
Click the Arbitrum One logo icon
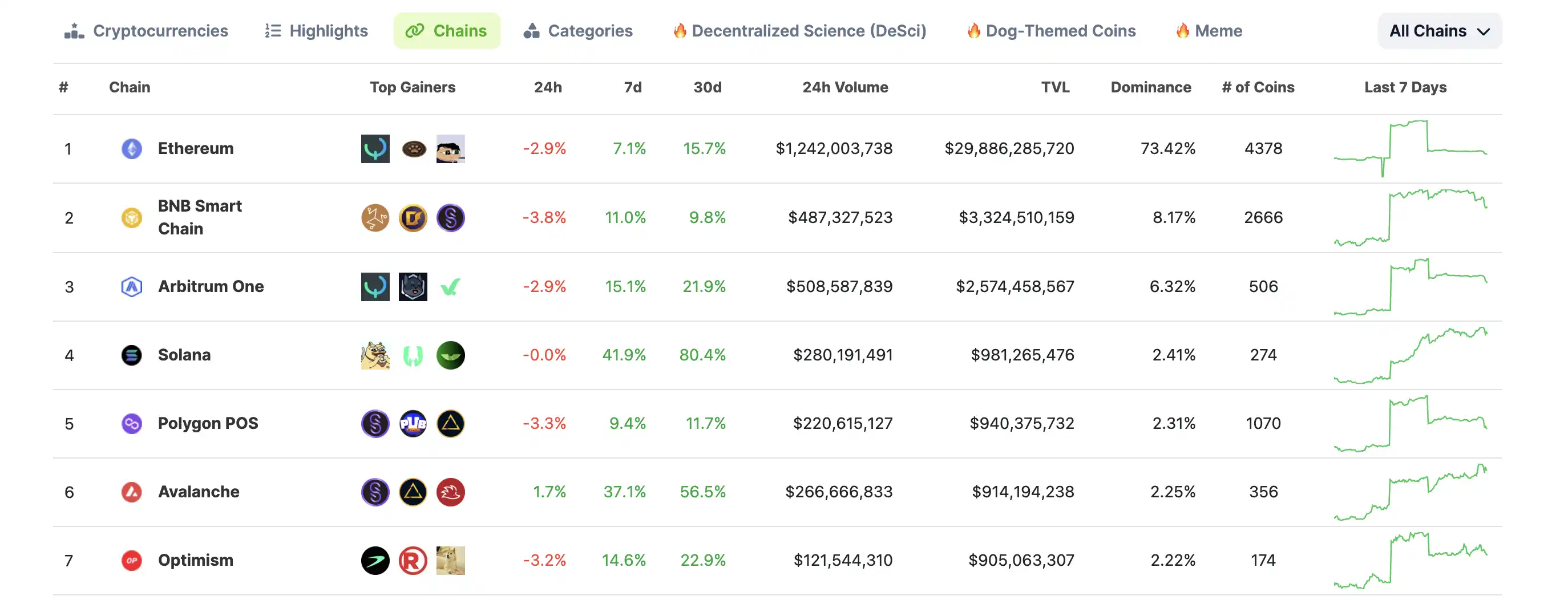(x=131, y=286)
